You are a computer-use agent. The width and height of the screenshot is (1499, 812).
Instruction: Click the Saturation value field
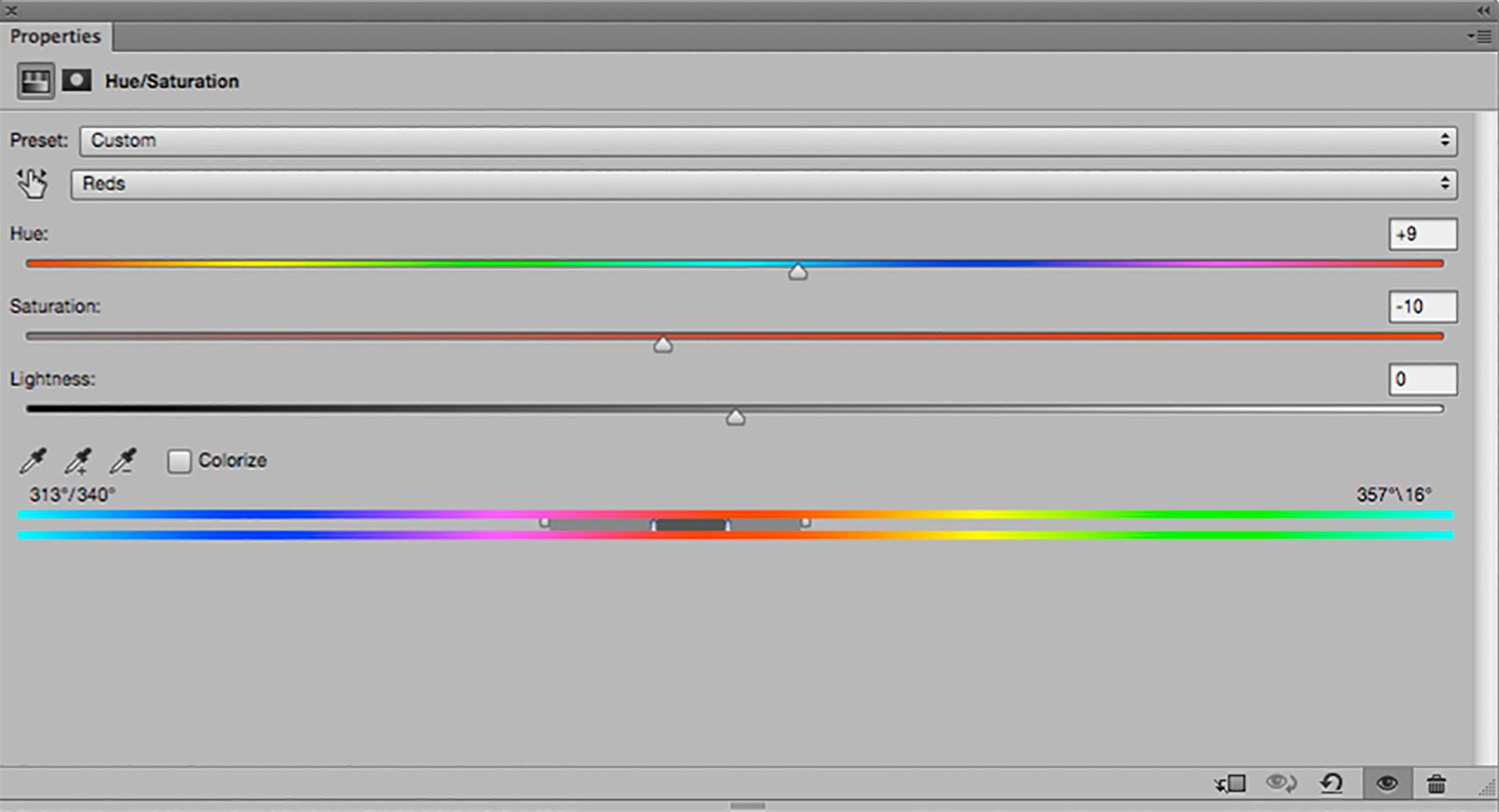[x=1422, y=306]
